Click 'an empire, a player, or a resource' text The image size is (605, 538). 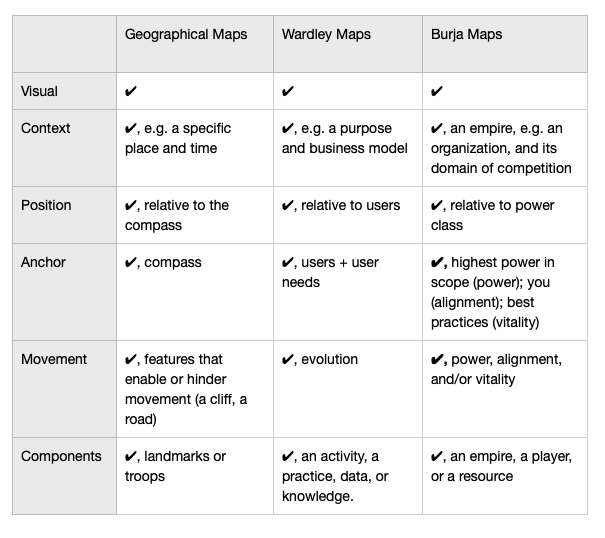point(501,466)
